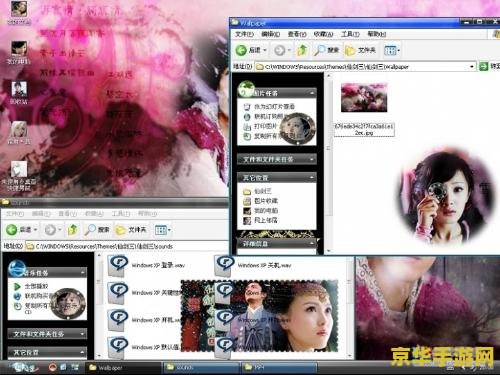This screenshot has height=375, width=500.
Task: Click Search (搜索) in Wallpaper window toolbar
Action: (327, 50)
